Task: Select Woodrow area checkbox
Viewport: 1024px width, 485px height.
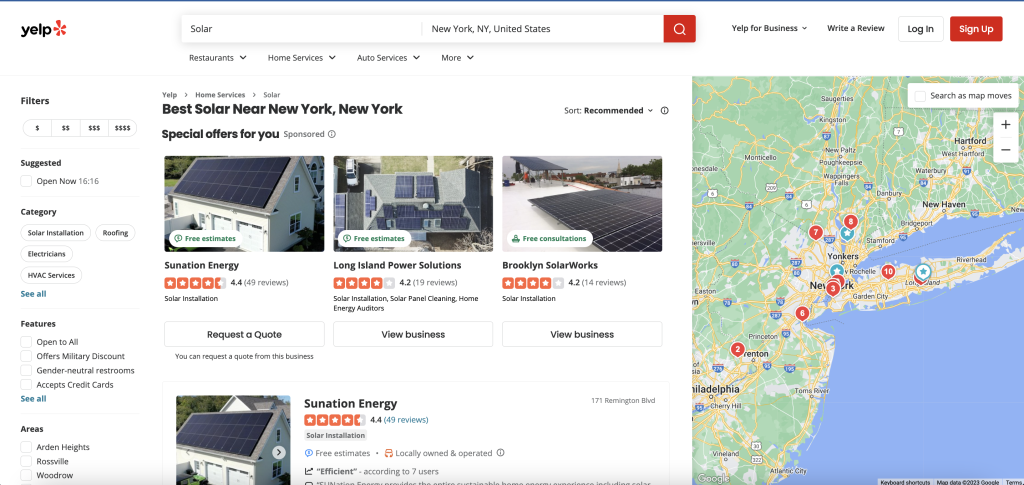Action: [26, 476]
